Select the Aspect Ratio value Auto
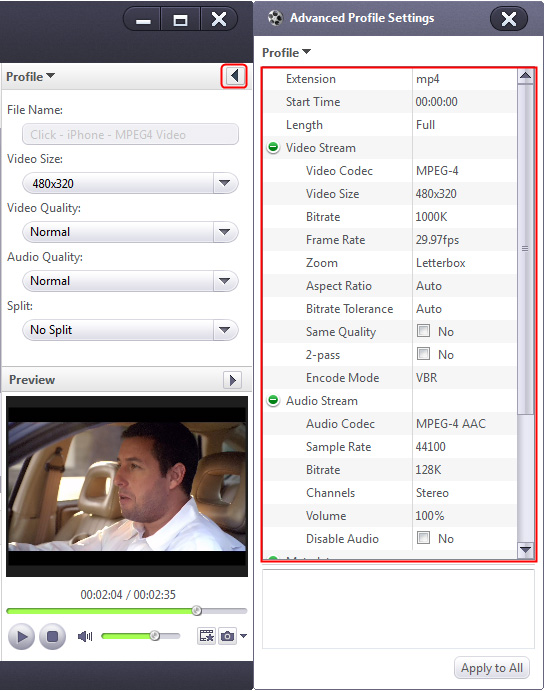Screen dimensions: 545x691 click(x=429, y=286)
